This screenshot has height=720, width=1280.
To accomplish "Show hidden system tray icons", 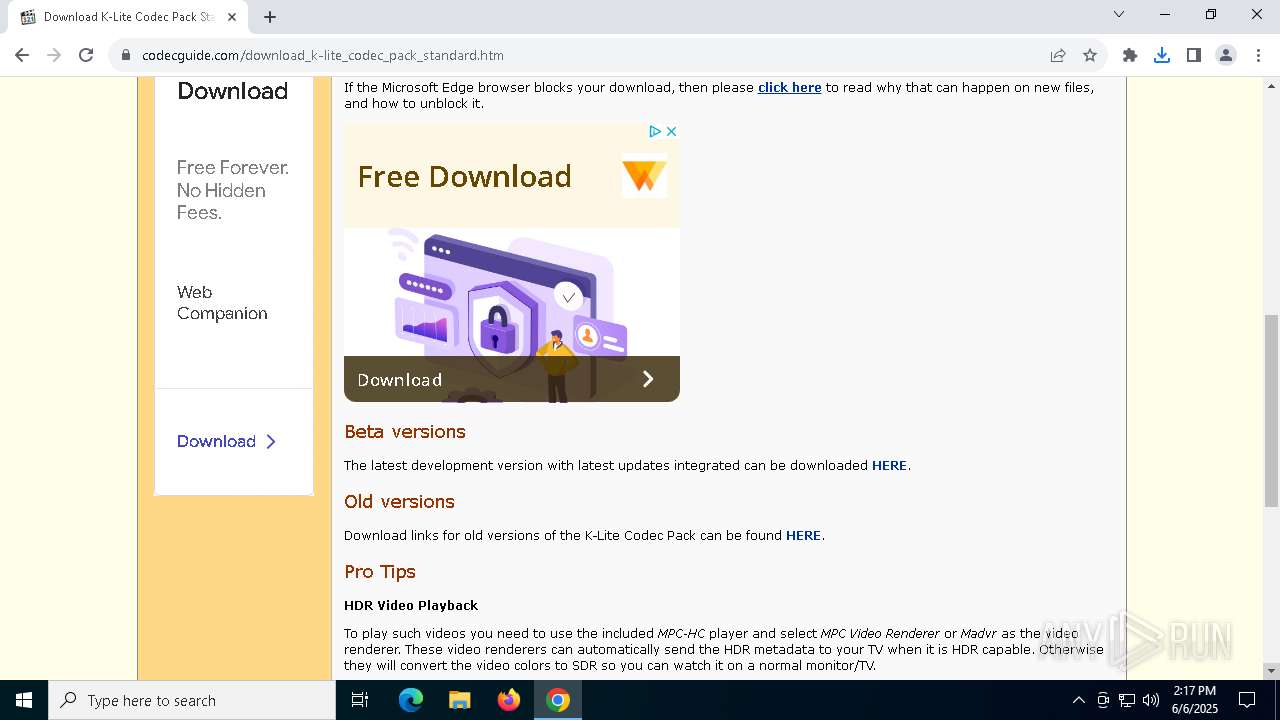I will 1078,700.
